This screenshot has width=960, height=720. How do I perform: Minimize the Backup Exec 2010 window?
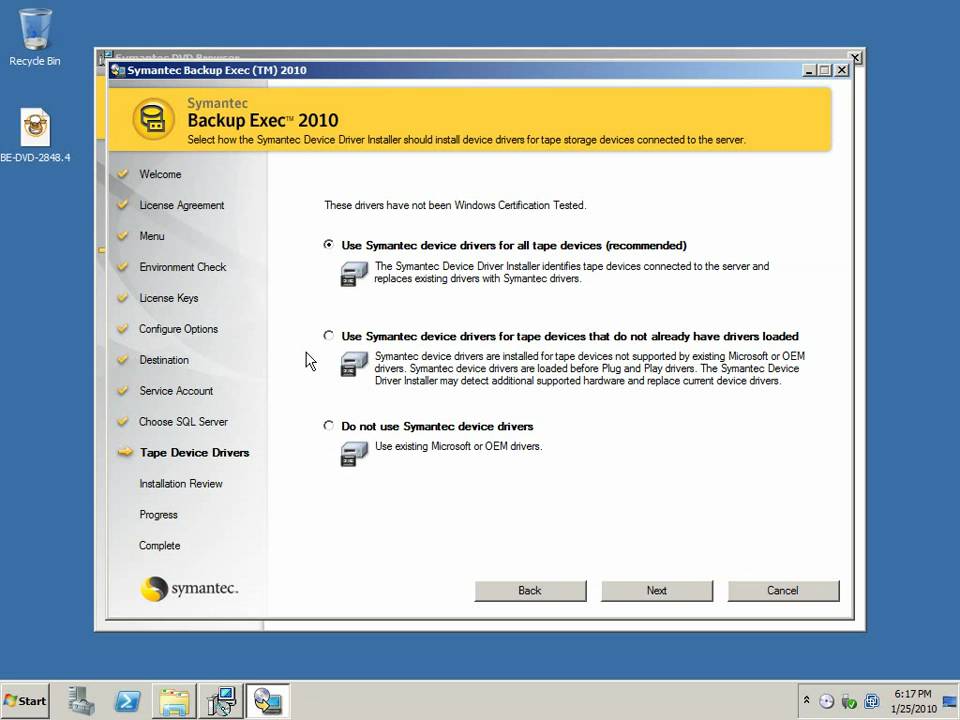[x=809, y=70]
